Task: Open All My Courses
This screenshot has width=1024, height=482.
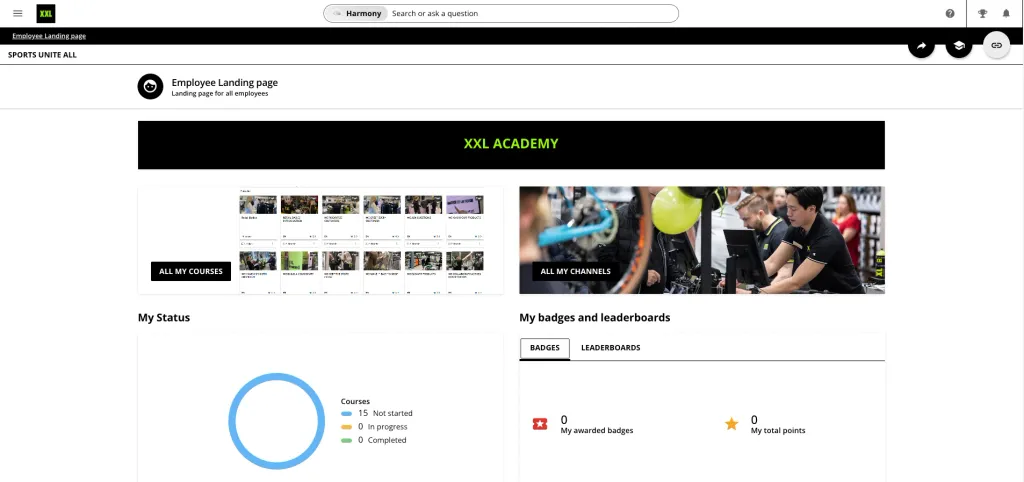Action: click(191, 271)
